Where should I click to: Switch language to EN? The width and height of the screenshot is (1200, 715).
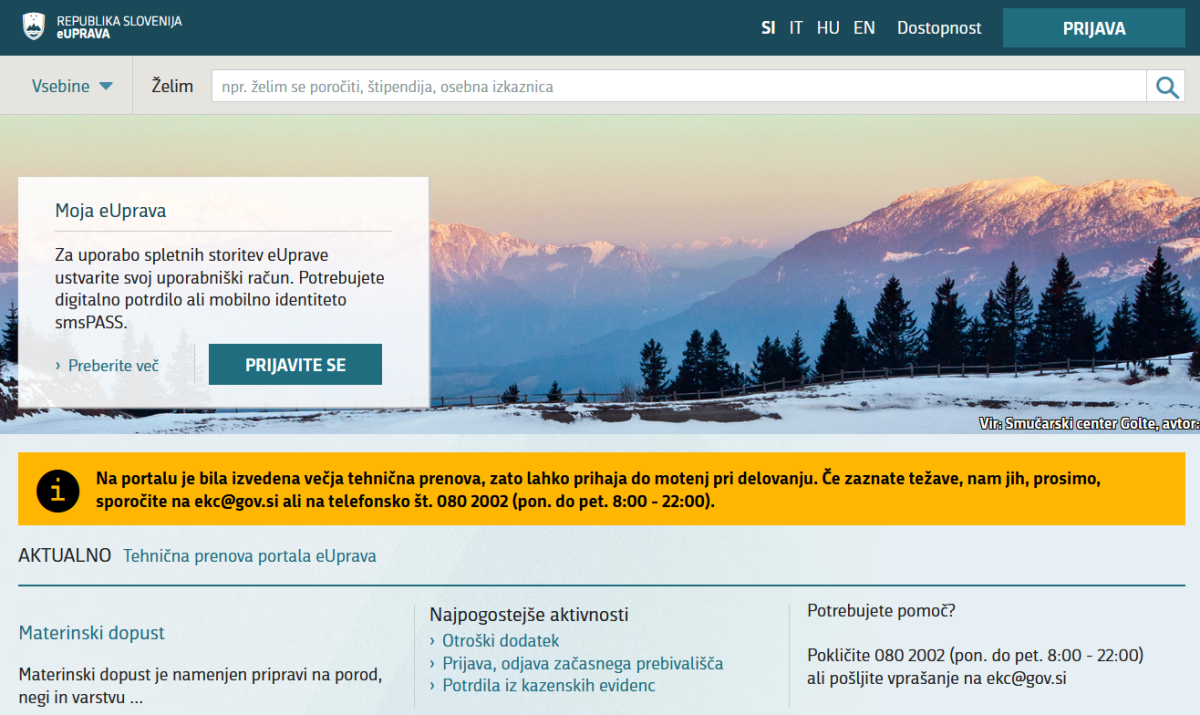(864, 28)
